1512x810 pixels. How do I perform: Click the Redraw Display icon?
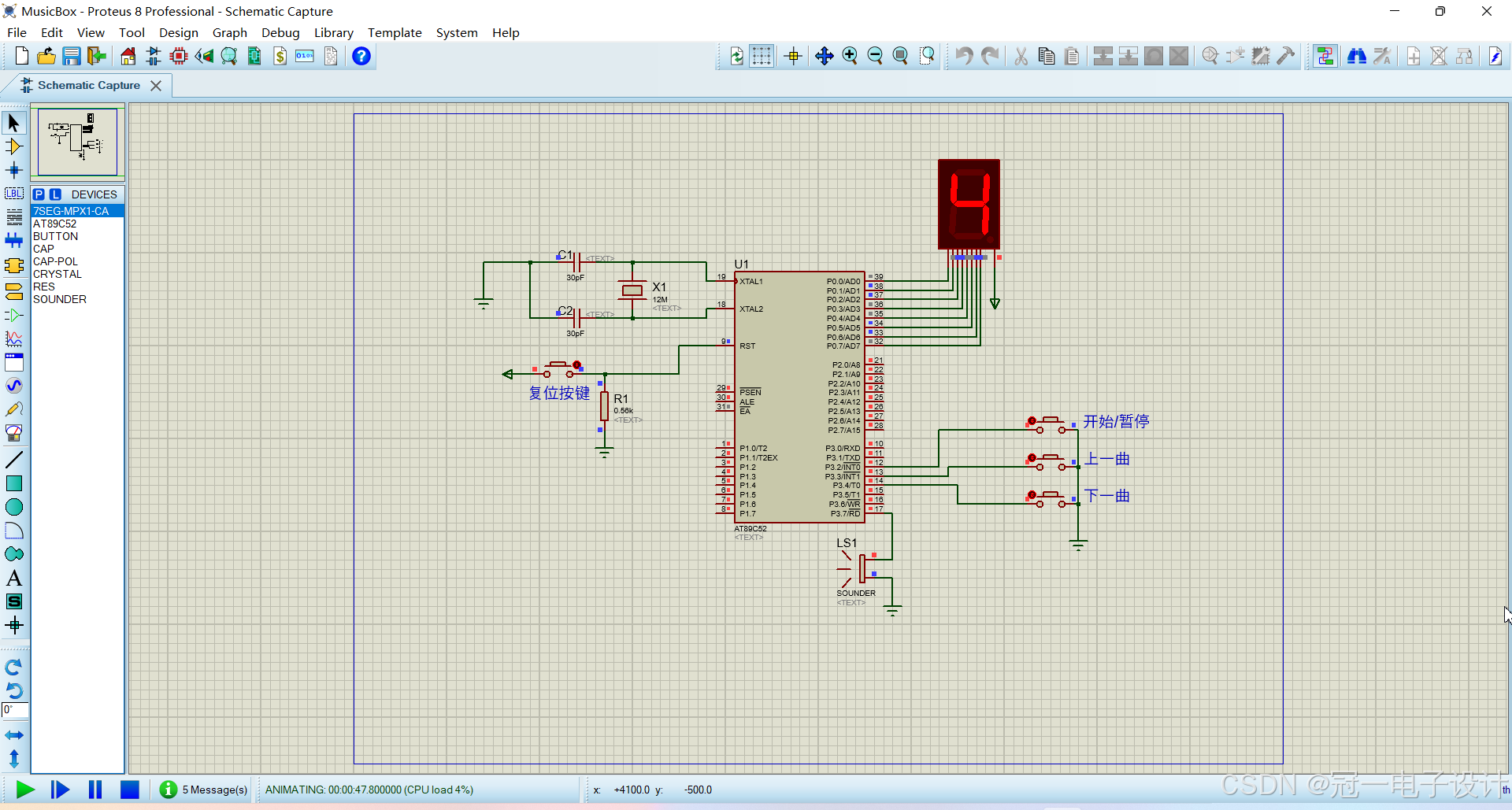[736, 56]
